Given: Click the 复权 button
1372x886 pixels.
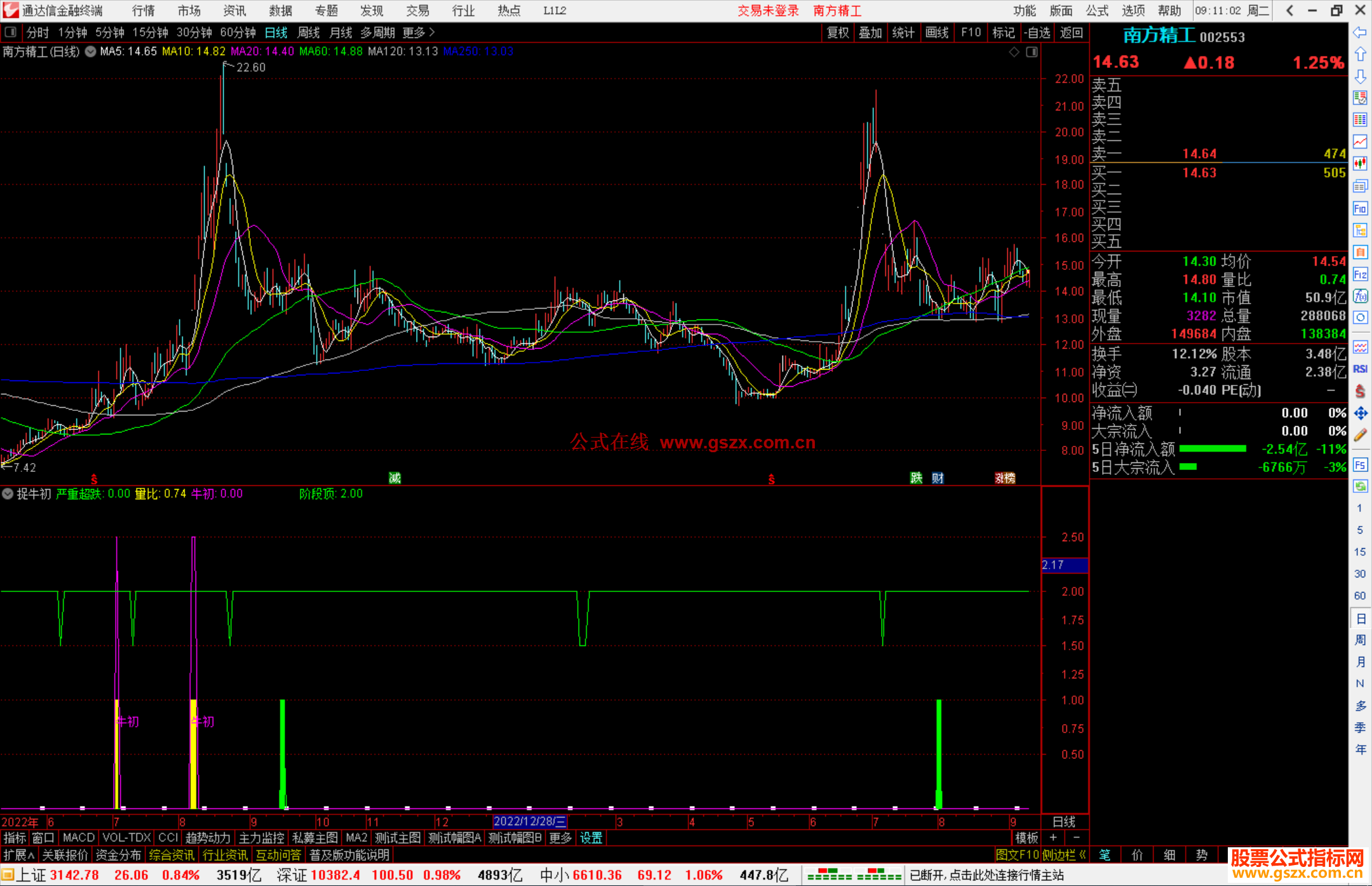Looking at the screenshot, I should 838,32.
